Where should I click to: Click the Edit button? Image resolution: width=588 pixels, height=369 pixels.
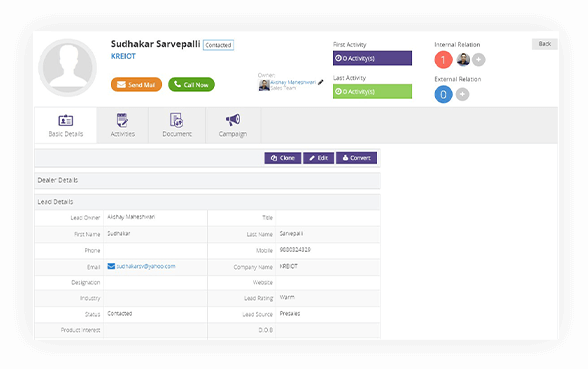pos(318,158)
